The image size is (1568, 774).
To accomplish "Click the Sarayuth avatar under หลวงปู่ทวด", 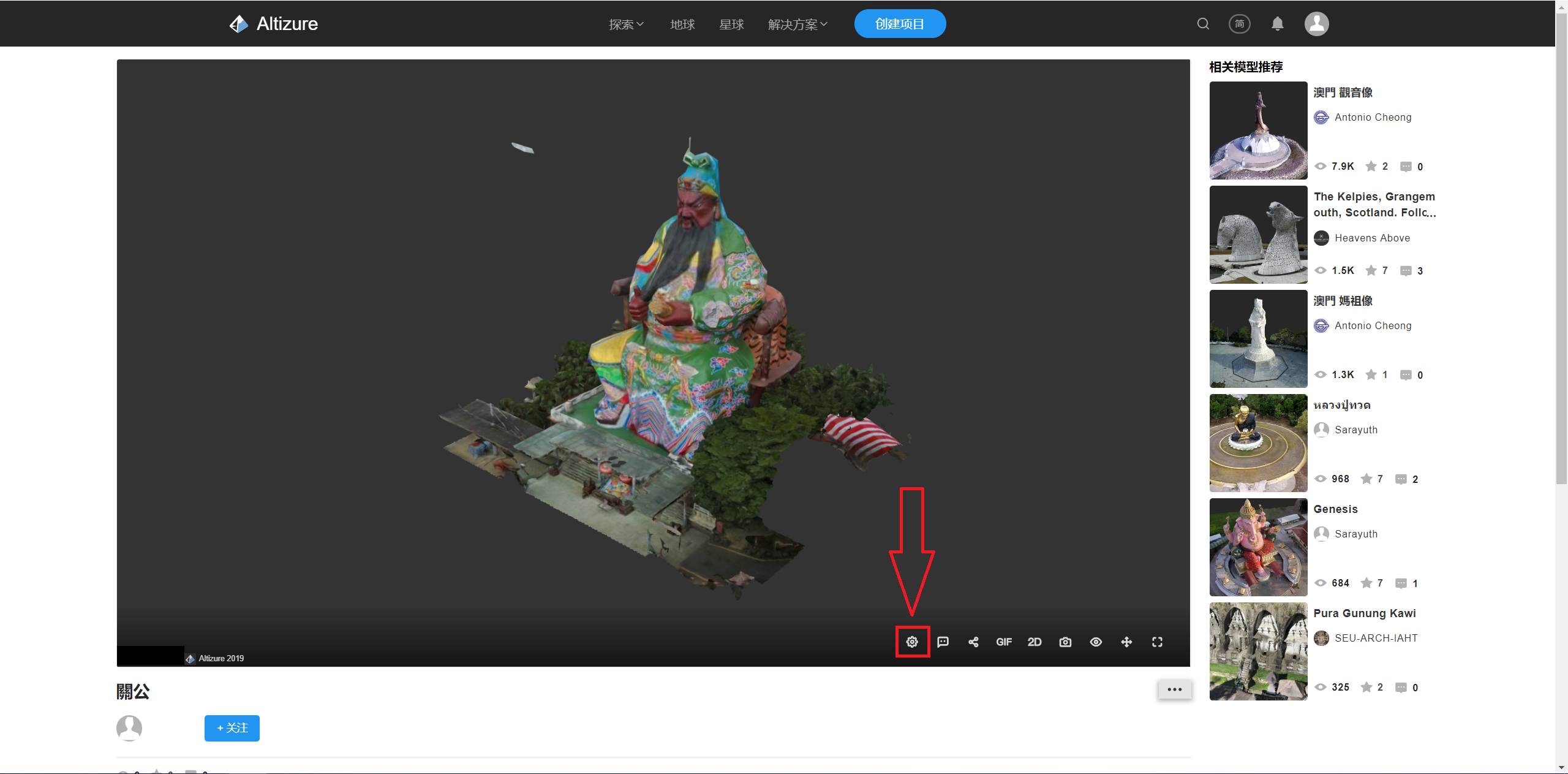I will point(1321,430).
